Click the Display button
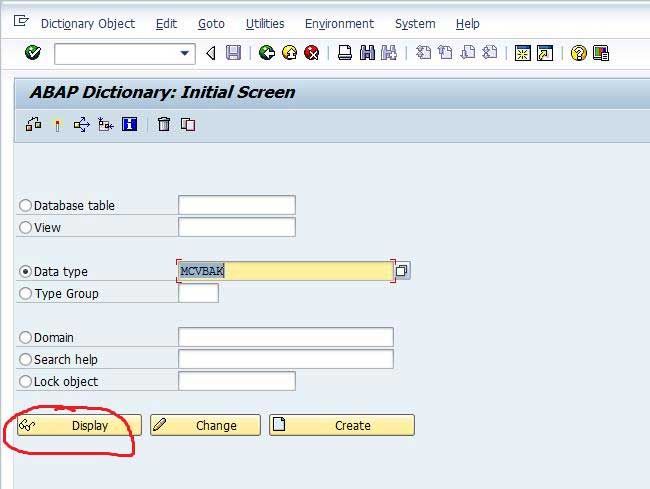Image resolution: width=650 pixels, height=489 pixels. (x=79, y=425)
